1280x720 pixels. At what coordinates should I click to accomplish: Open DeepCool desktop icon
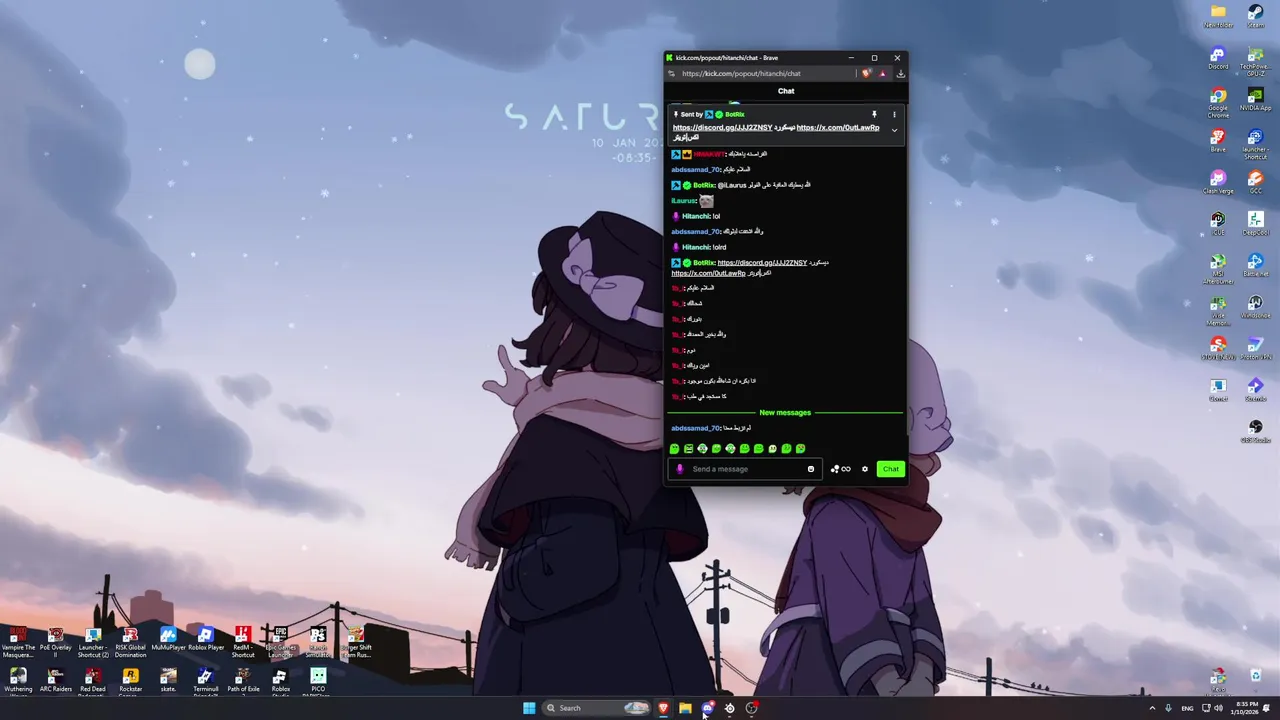(1255, 224)
